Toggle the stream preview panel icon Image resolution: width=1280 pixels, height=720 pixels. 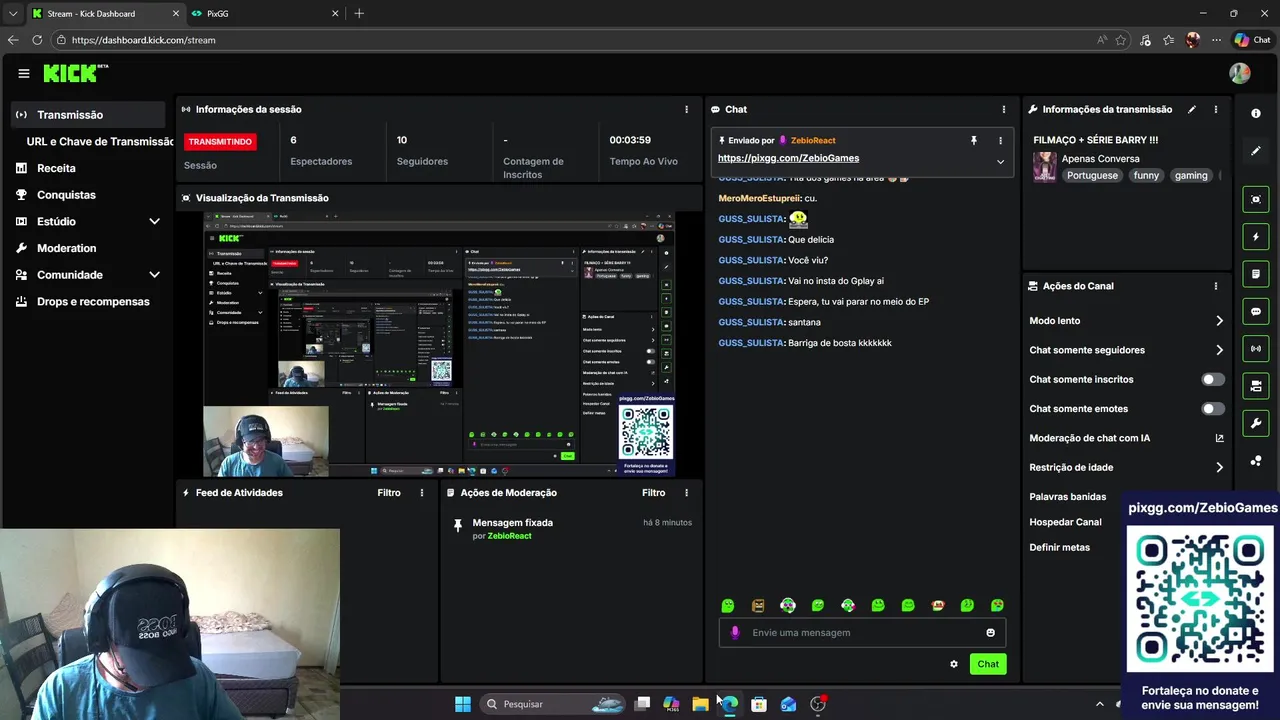(1256, 199)
